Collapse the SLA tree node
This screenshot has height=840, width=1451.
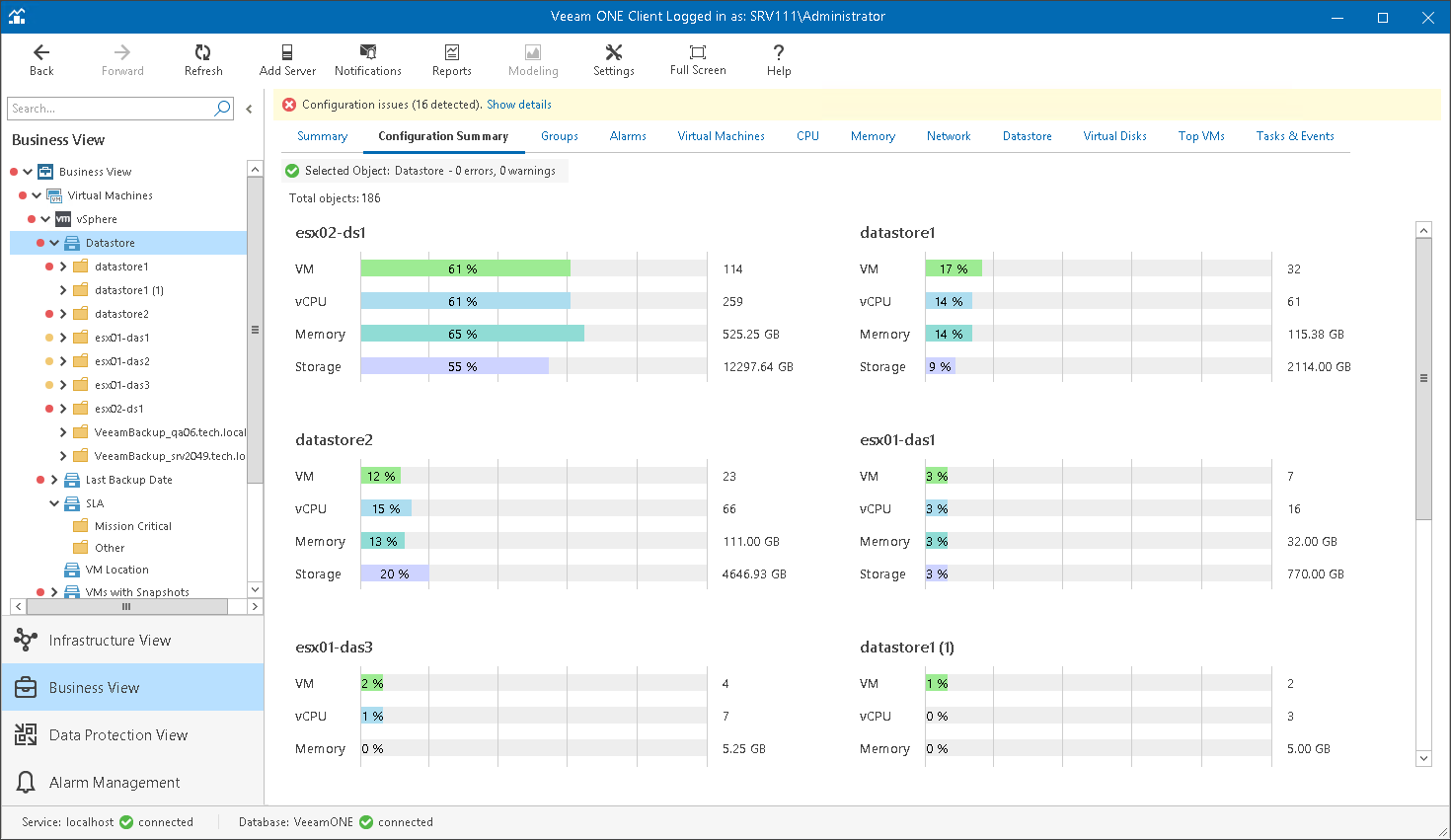coord(54,503)
